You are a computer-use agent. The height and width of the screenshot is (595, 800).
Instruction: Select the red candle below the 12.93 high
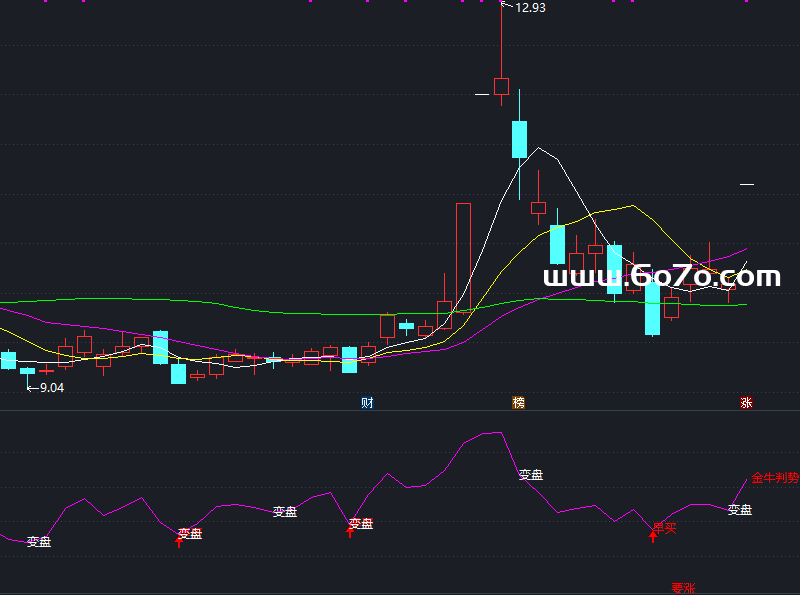(501, 86)
